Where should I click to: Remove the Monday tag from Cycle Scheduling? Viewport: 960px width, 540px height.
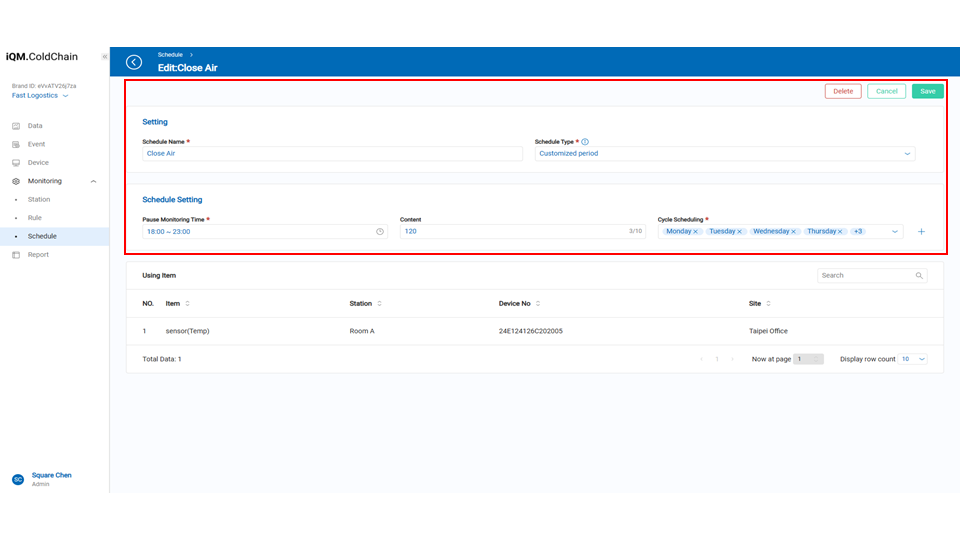[696, 231]
